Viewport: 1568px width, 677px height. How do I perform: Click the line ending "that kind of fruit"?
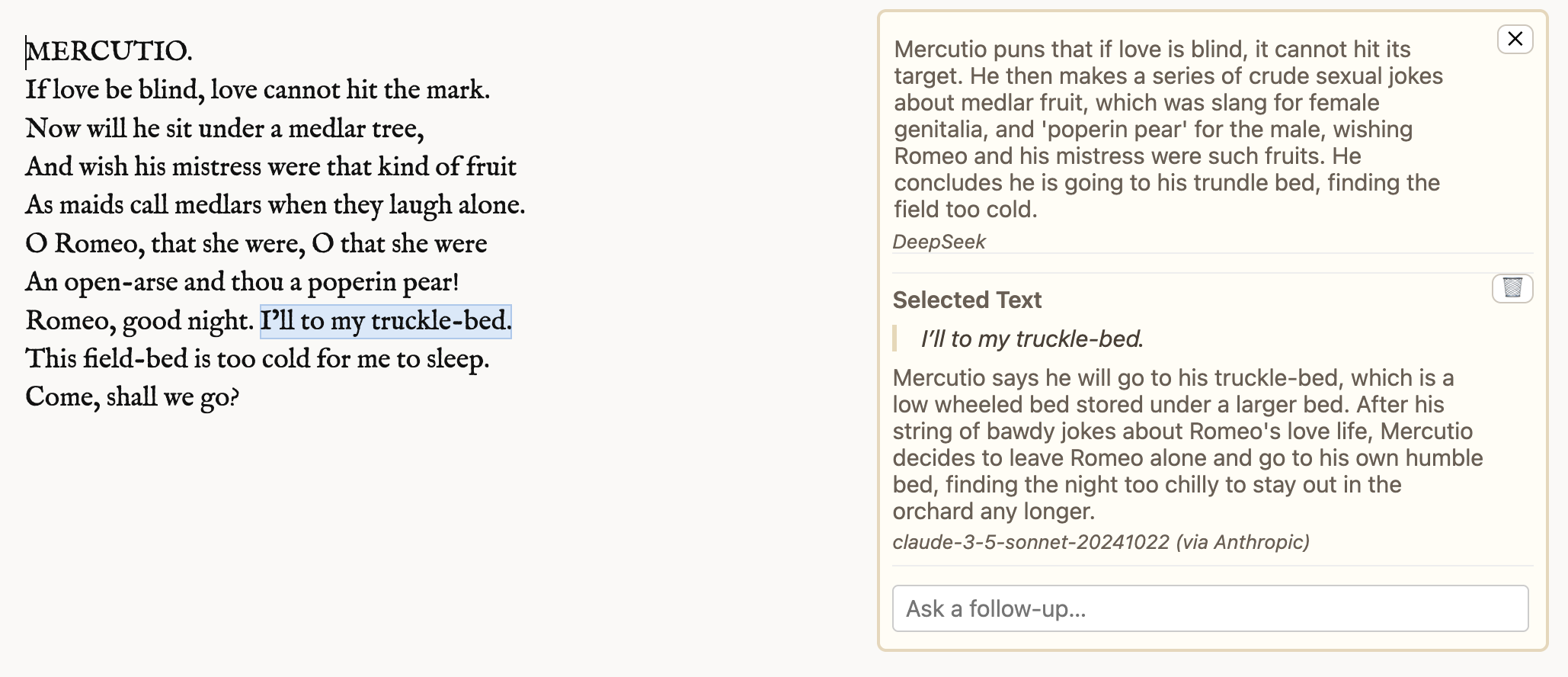270,166
